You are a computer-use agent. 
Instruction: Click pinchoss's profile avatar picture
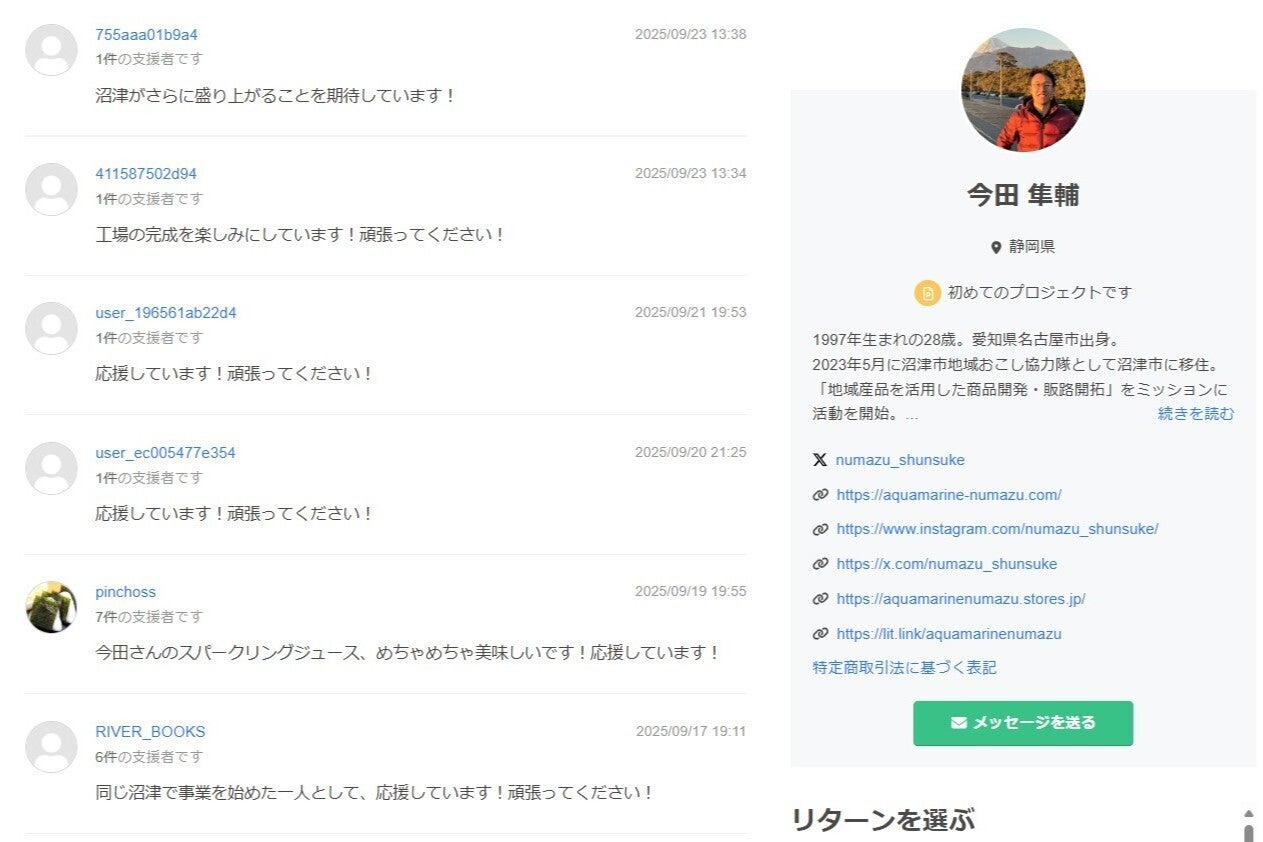[51, 607]
